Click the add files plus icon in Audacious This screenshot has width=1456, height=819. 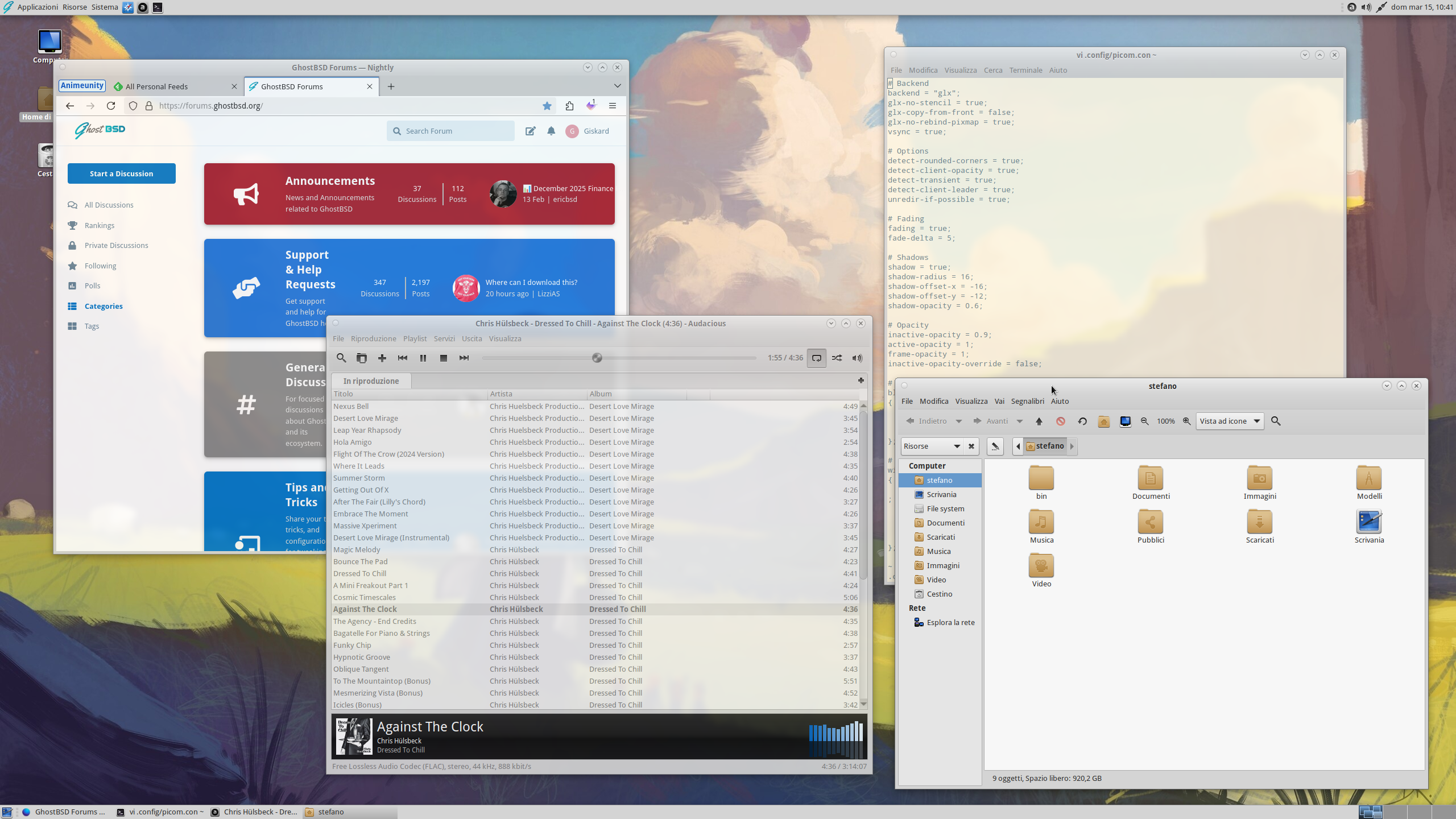click(382, 358)
